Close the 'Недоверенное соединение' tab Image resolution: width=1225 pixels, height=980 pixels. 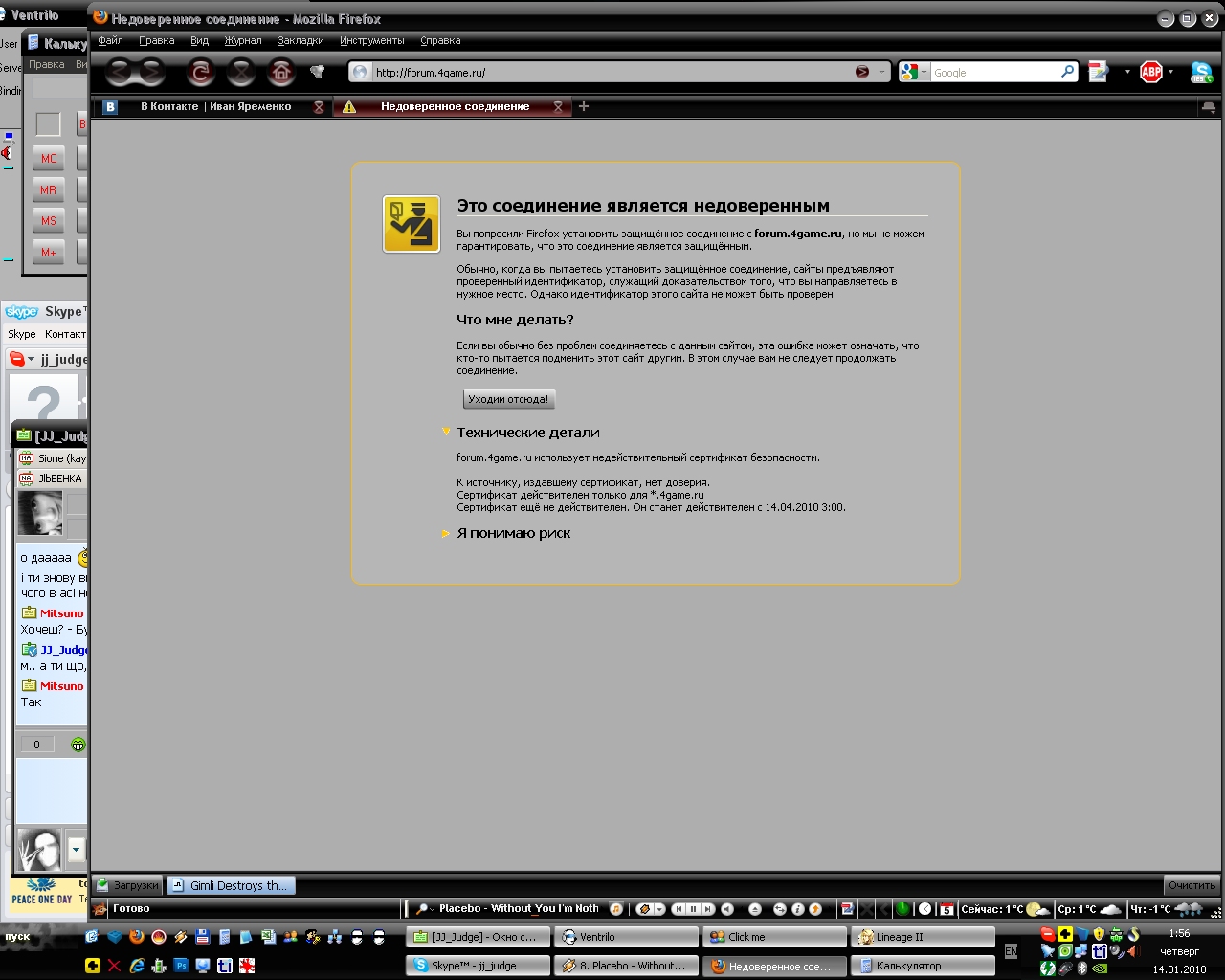tap(558, 107)
